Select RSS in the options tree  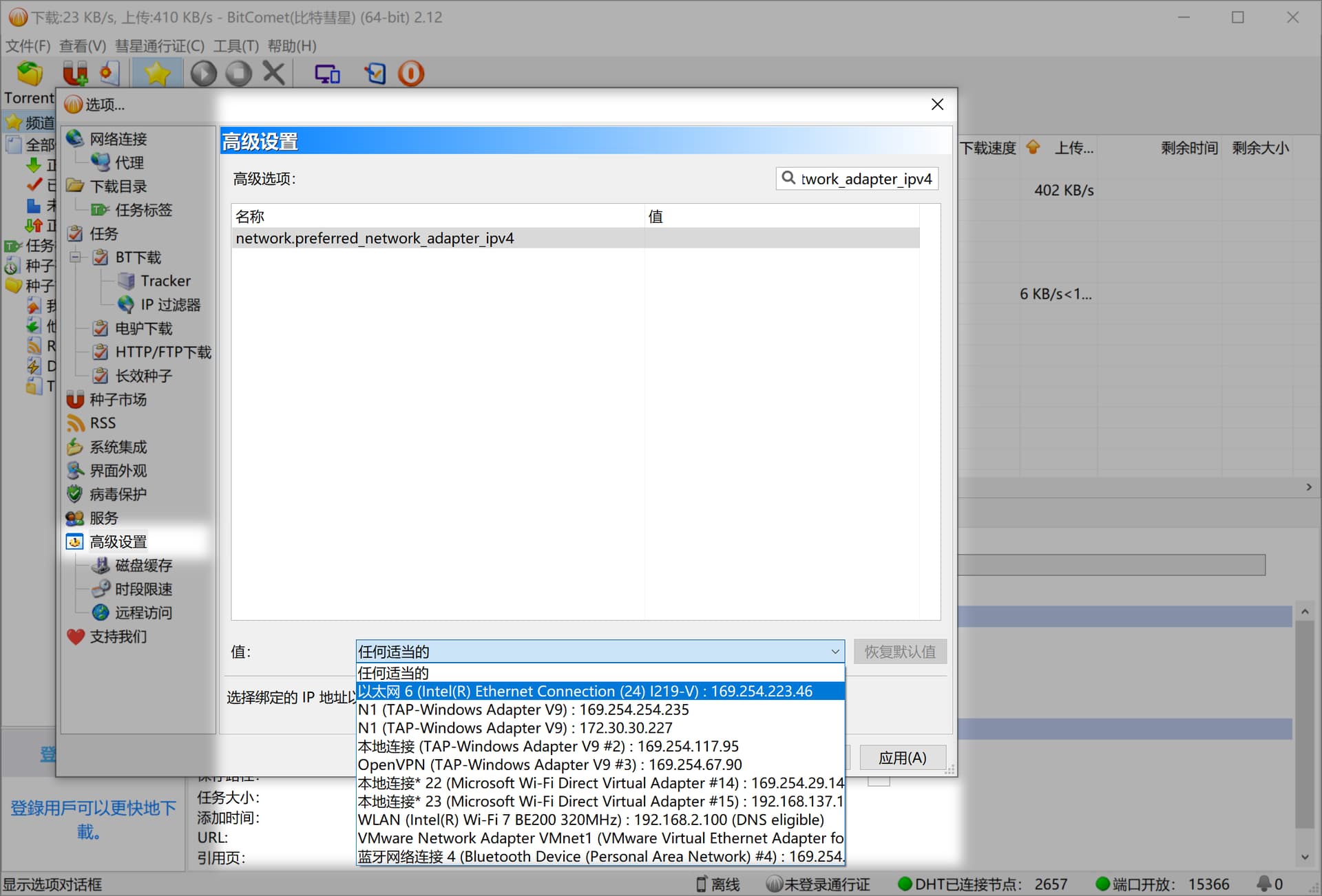(x=103, y=423)
